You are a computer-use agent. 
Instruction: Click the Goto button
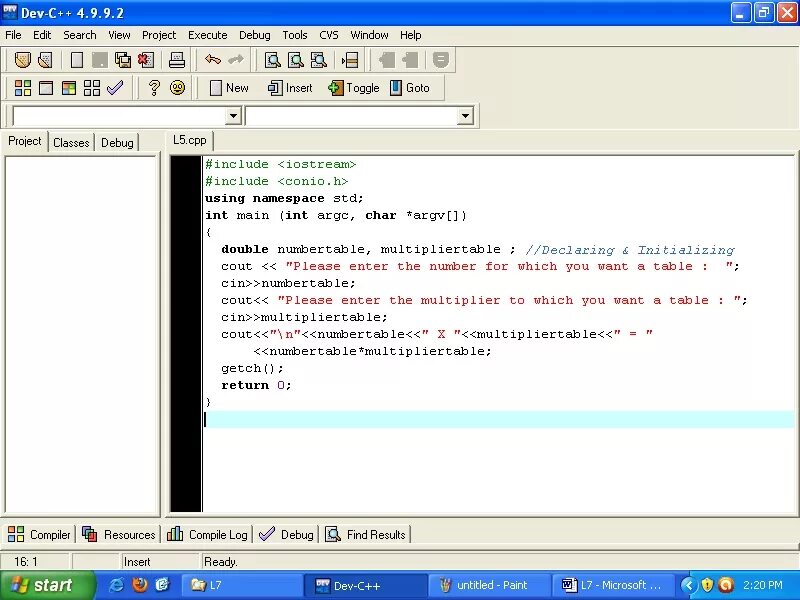413,88
